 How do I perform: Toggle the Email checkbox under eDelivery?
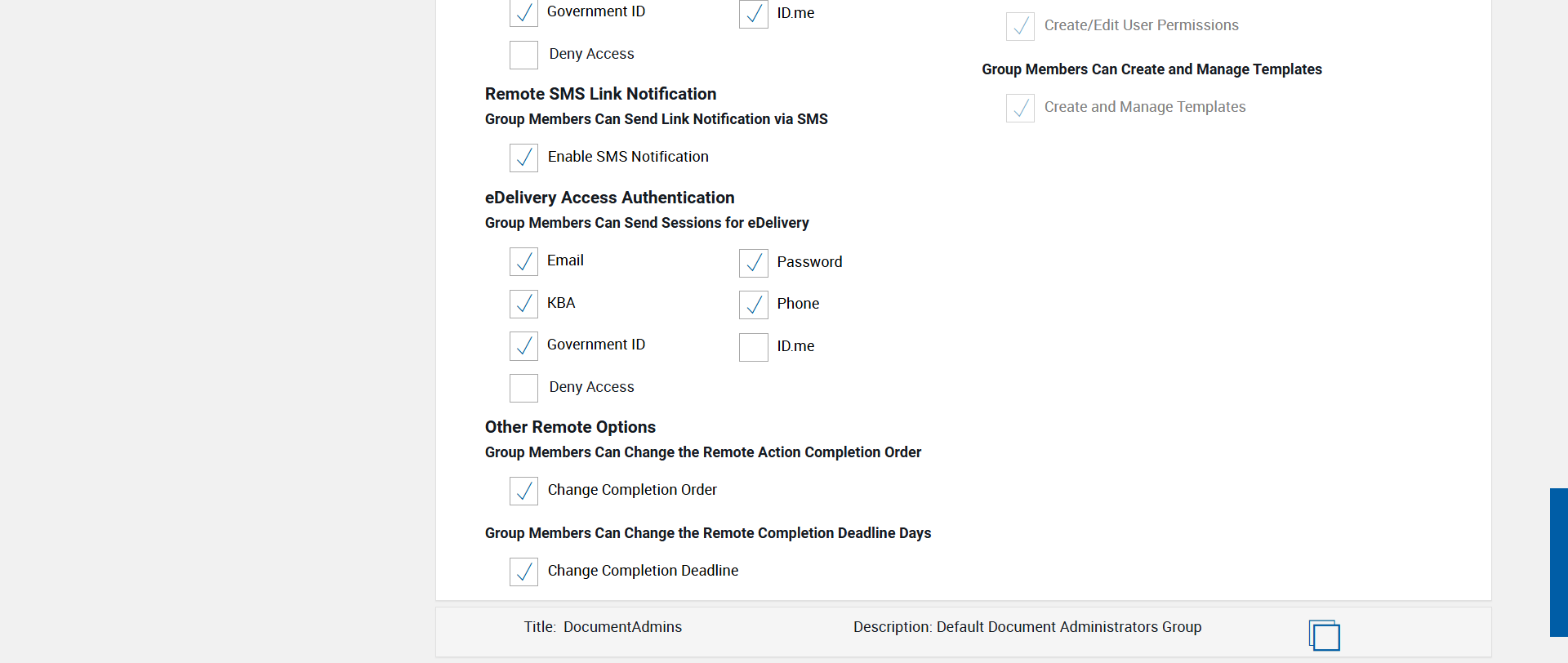tap(523, 261)
